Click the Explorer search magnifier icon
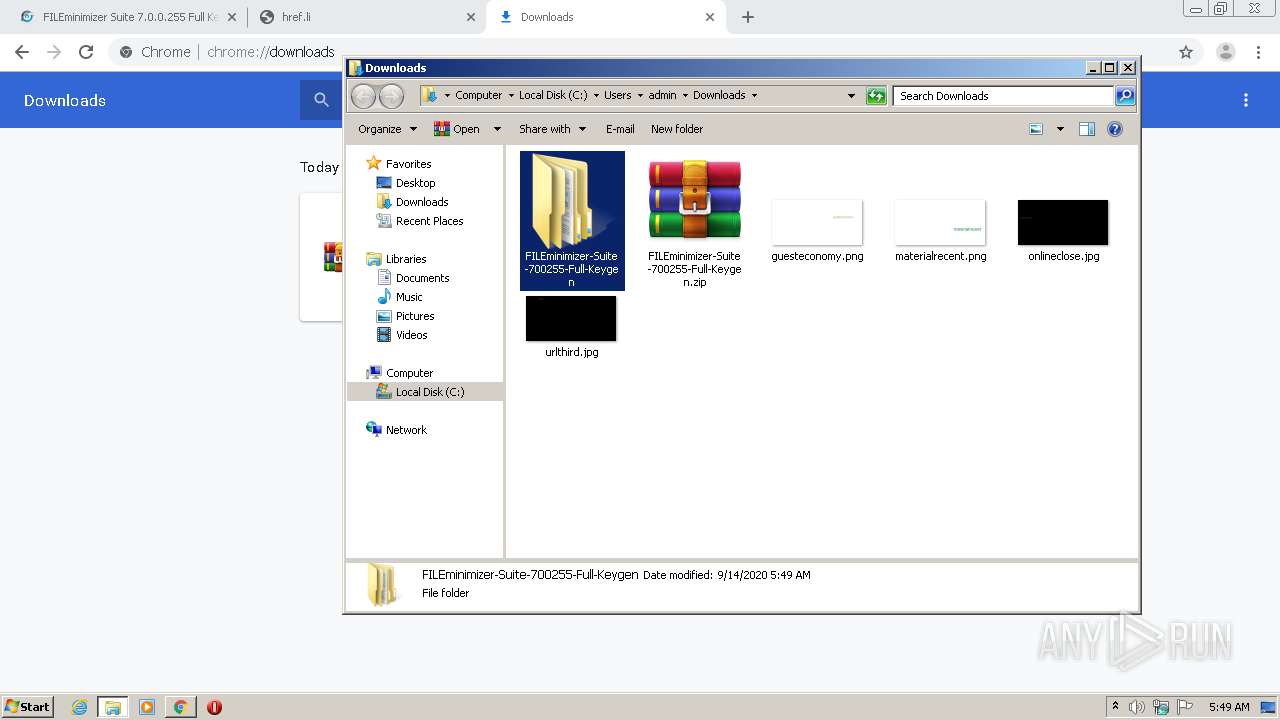The image size is (1280, 720). (x=1125, y=96)
